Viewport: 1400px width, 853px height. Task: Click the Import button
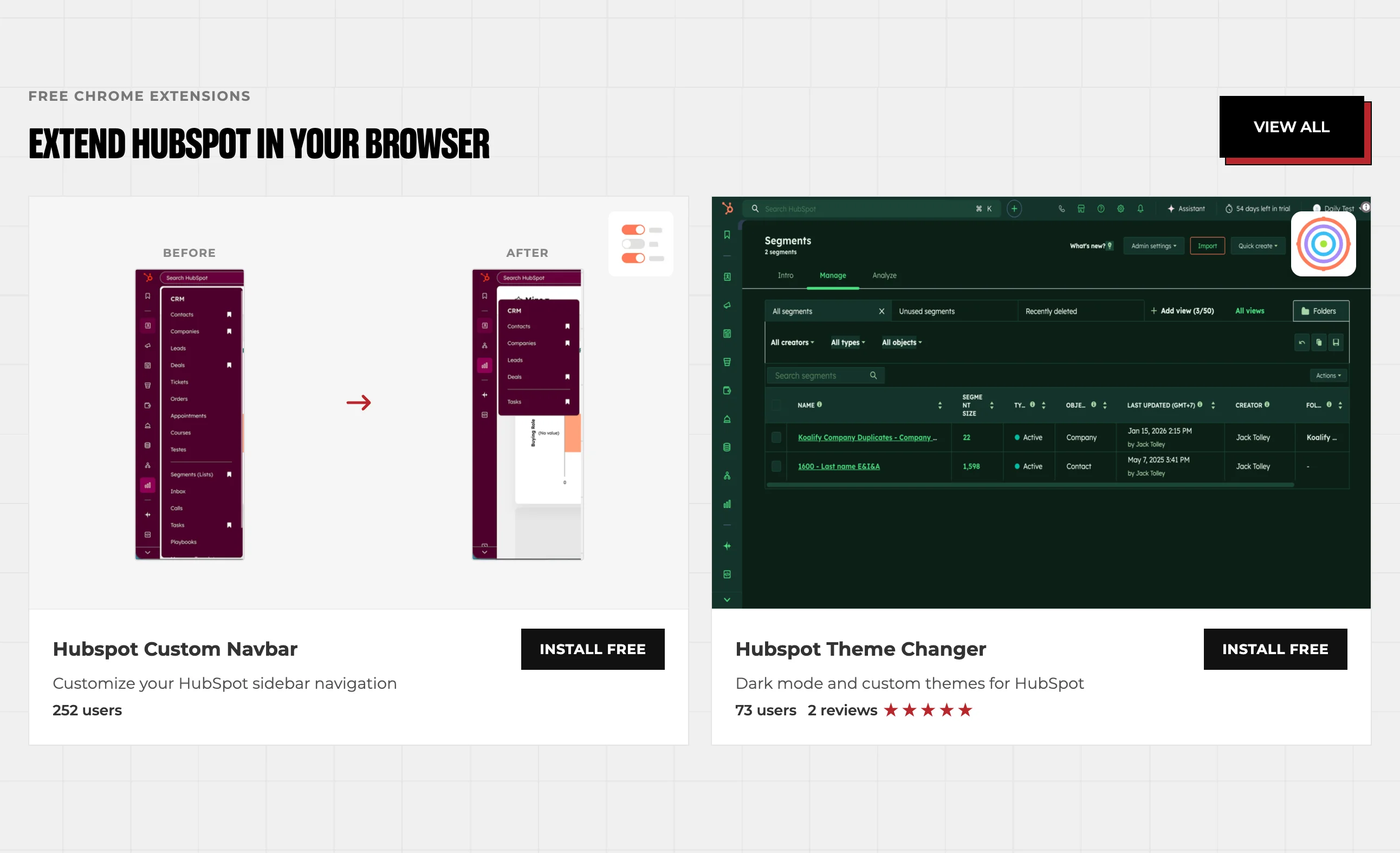point(1207,245)
